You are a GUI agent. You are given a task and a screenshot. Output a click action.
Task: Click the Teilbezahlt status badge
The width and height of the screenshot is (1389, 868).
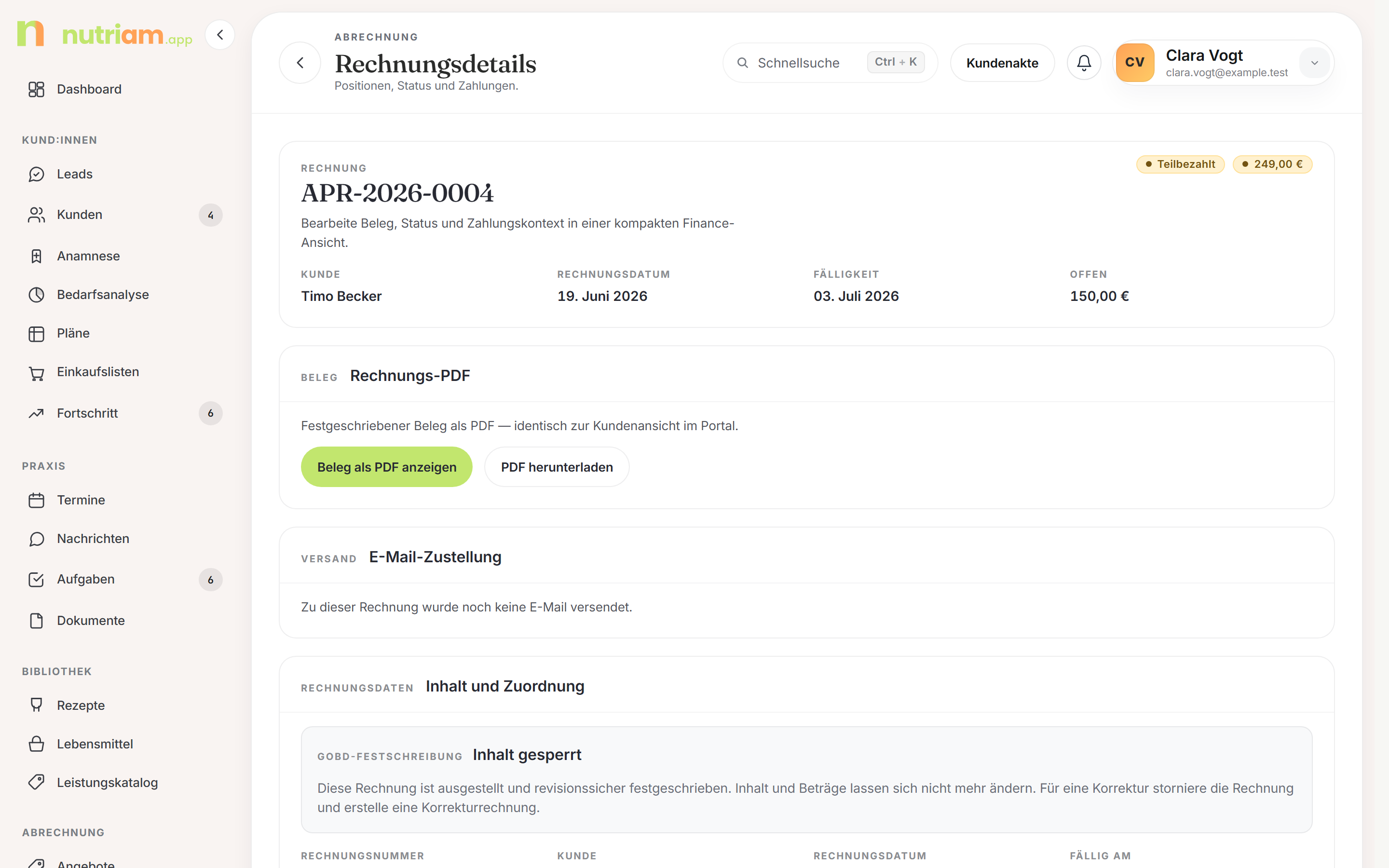1180,164
